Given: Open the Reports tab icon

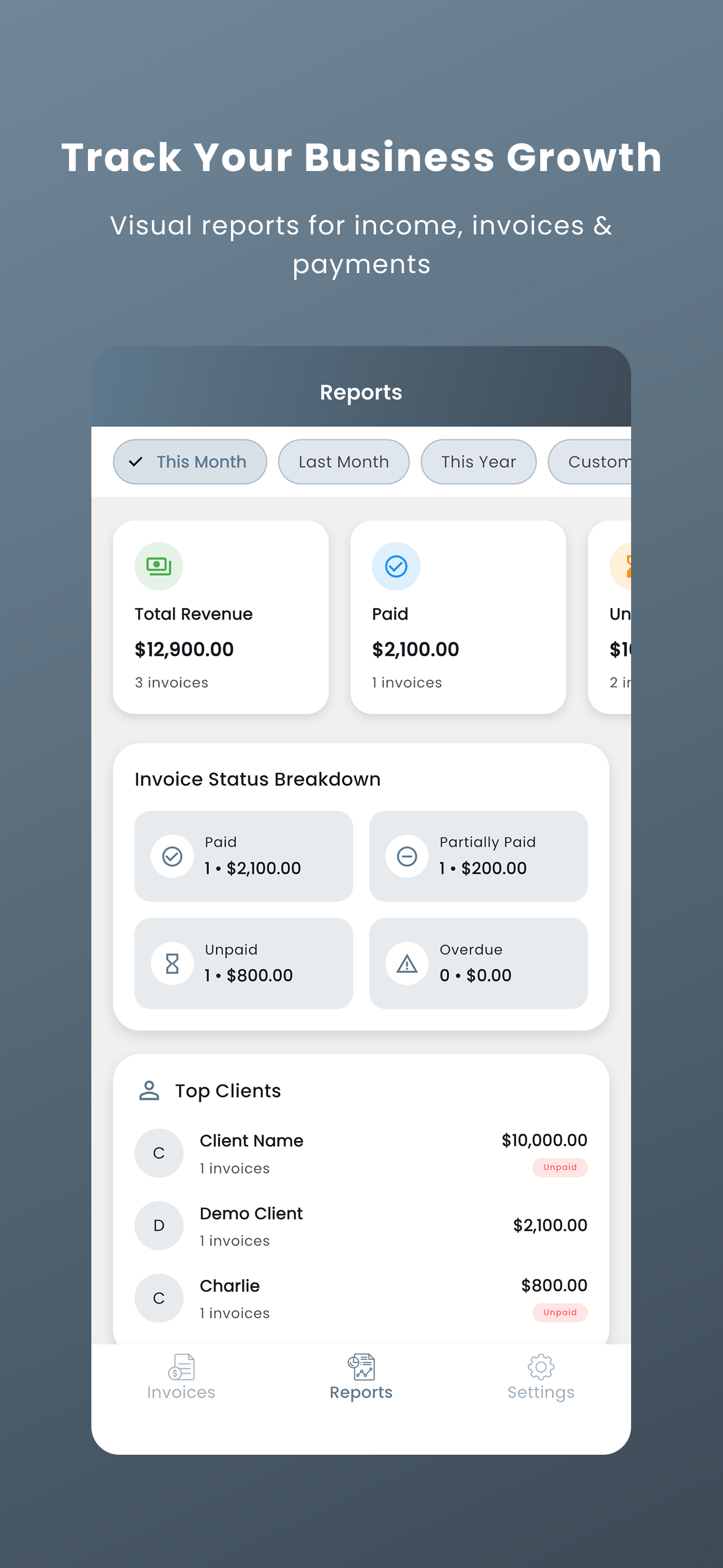Looking at the screenshot, I should (361, 1367).
